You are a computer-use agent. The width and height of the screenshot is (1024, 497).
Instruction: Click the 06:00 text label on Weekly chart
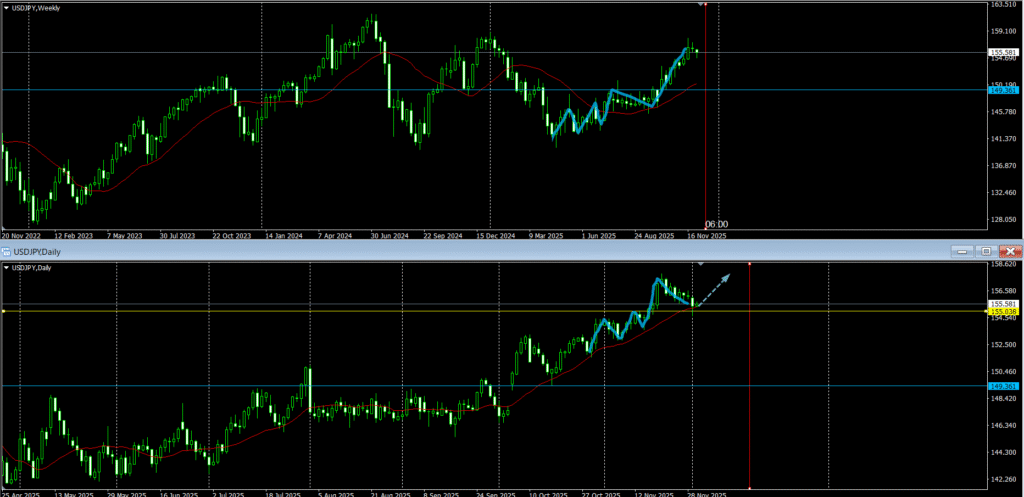[716, 224]
